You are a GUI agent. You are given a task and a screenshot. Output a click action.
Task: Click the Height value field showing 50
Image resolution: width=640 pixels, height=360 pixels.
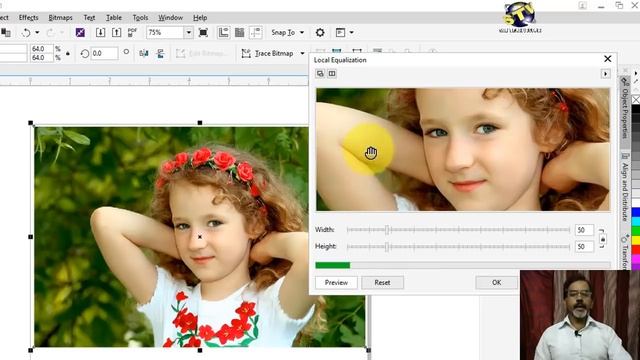(584, 247)
